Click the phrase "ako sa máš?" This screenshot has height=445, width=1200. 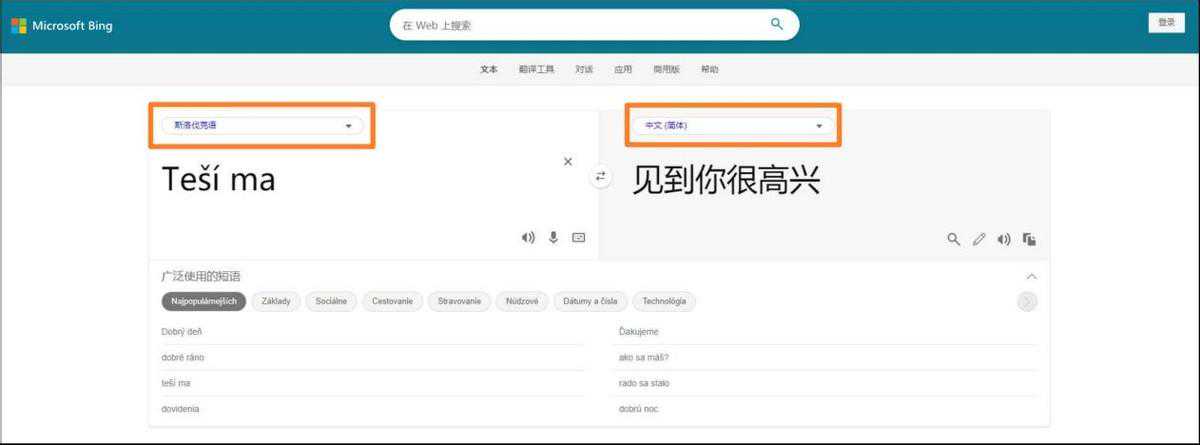pos(644,357)
